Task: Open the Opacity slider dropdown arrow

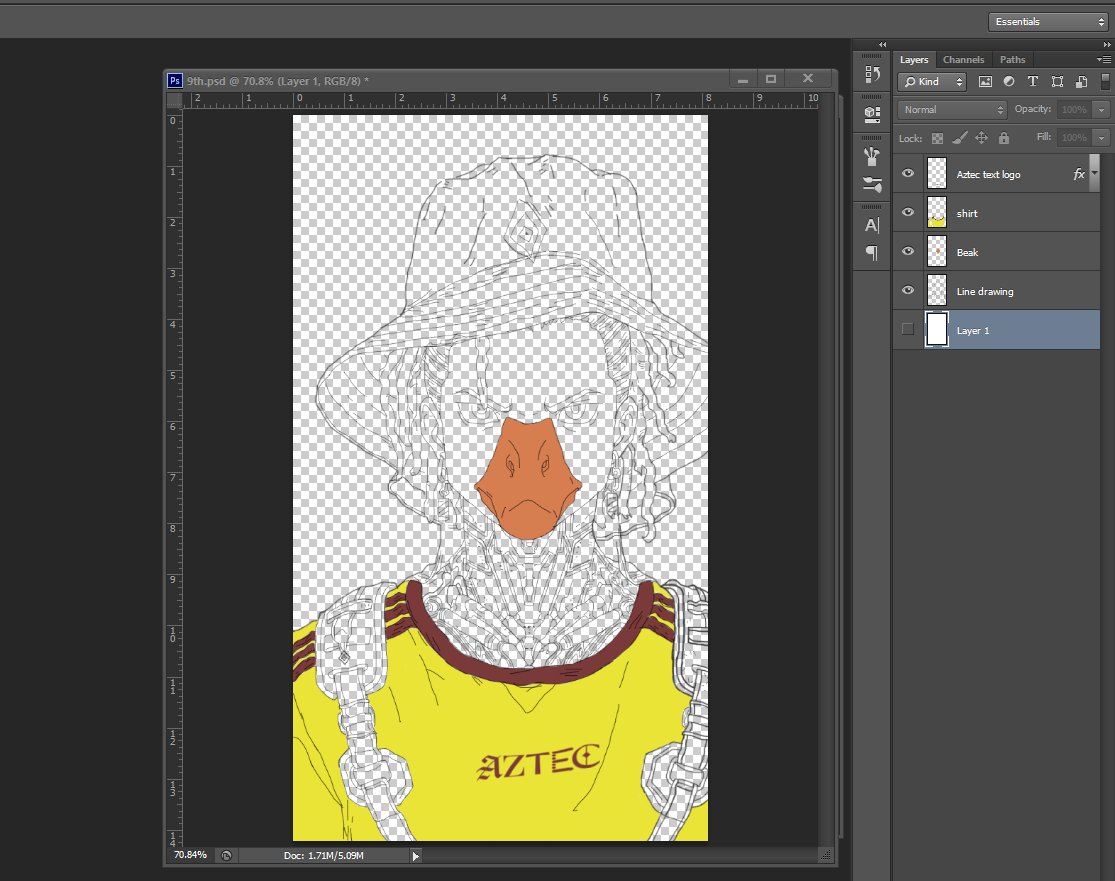Action: click(1101, 110)
